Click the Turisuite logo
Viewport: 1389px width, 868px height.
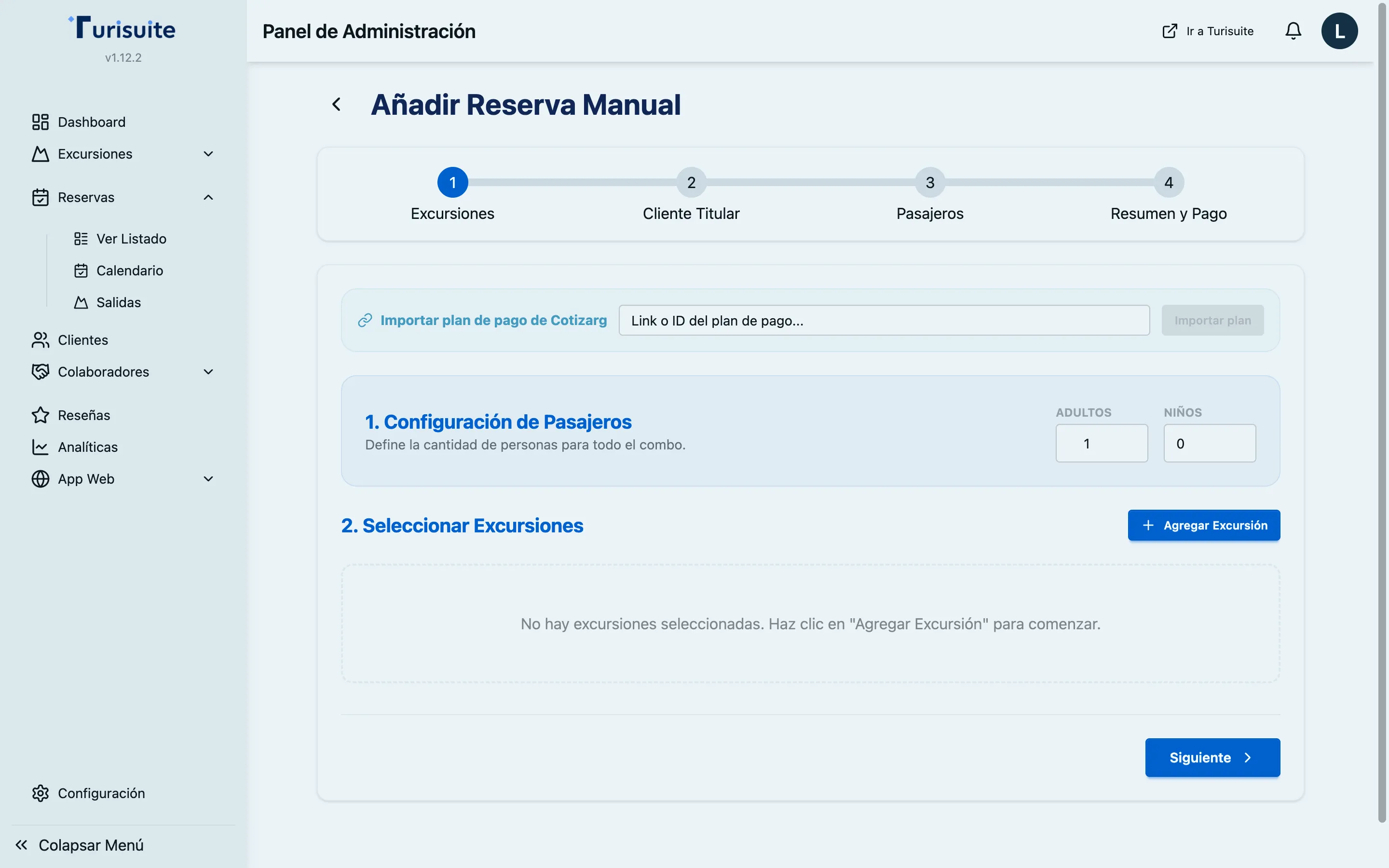point(122,27)
